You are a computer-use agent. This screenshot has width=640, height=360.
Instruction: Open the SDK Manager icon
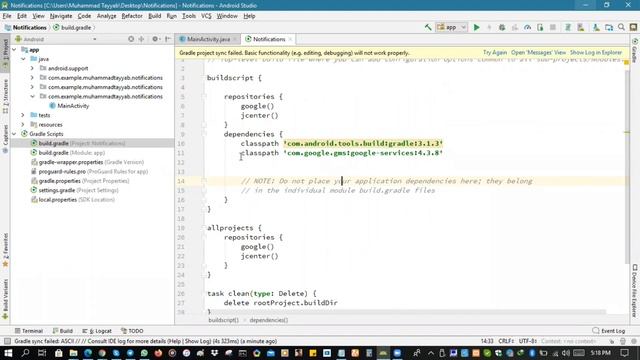pyautogui.click(x=596, y=27)
